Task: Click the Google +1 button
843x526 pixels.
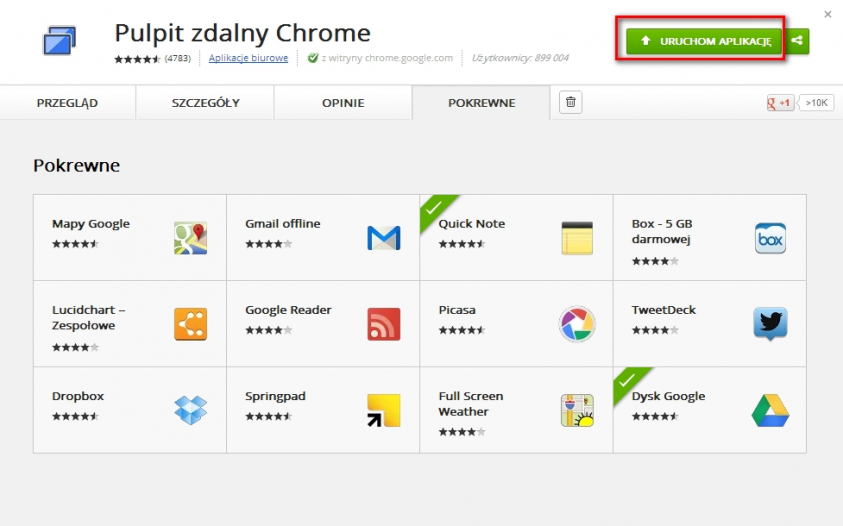Action: click(780, 102)
